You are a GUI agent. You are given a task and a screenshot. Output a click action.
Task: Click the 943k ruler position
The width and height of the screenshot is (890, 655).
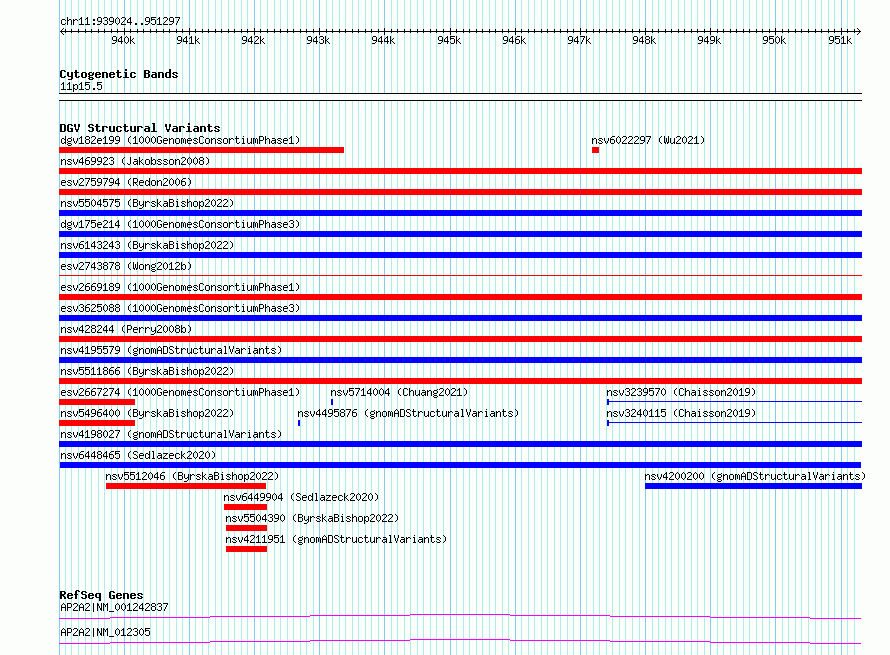[318, 40]
